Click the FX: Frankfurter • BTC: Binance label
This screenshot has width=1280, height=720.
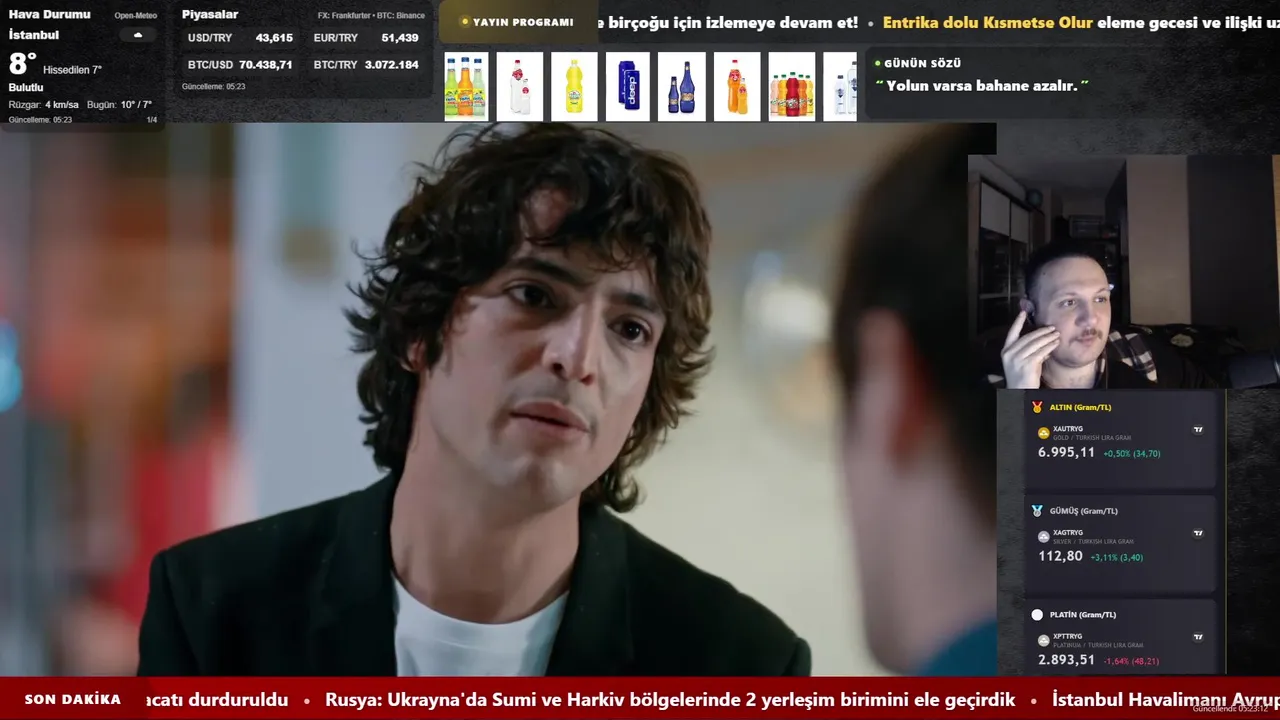(x=371, y=16)
